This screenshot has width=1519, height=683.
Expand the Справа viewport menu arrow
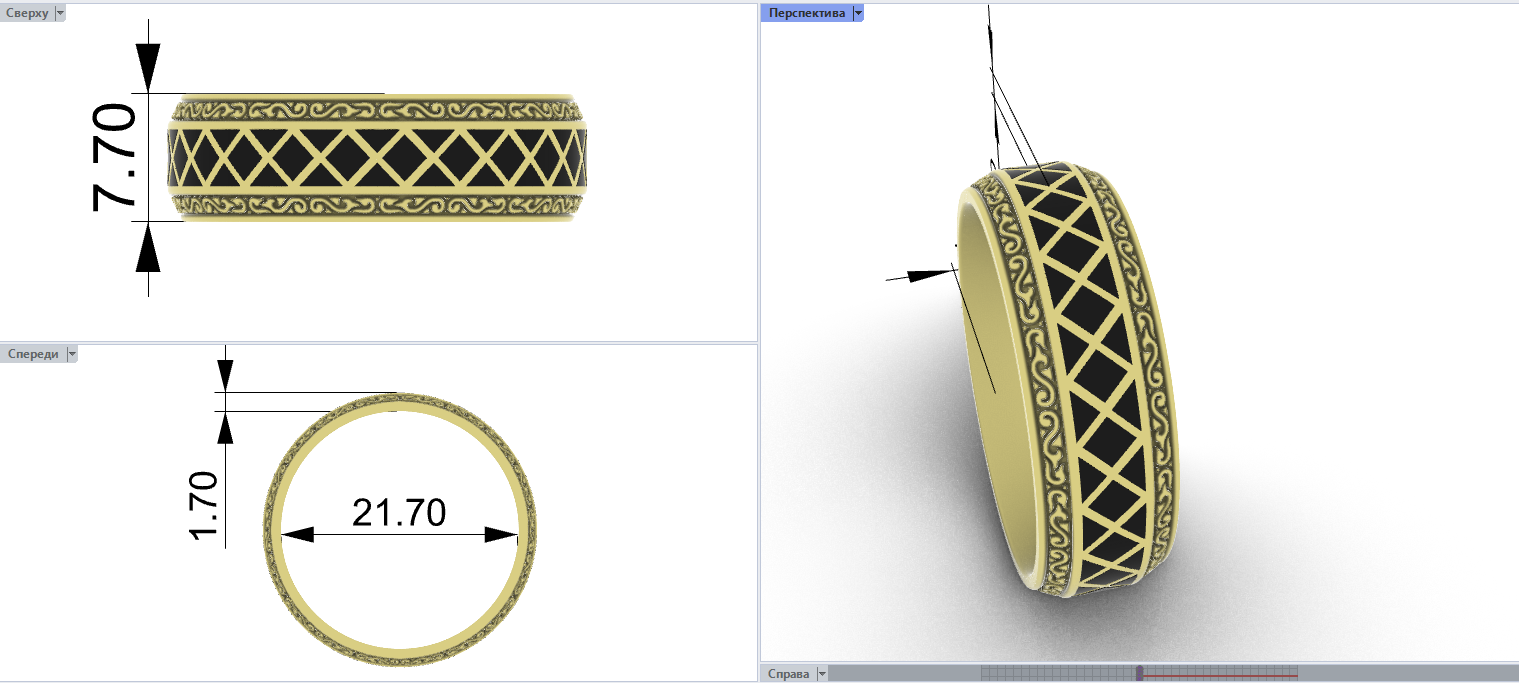tap(822, 674)
